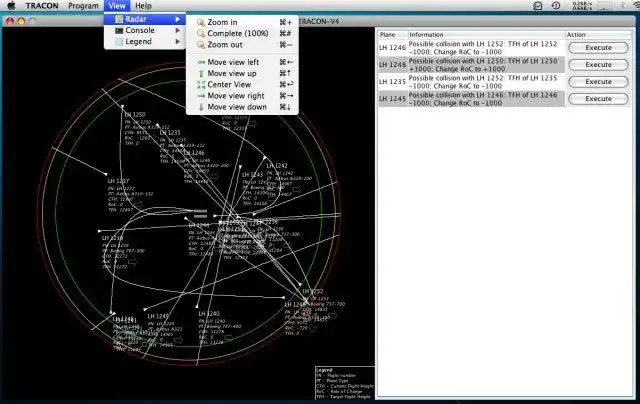
Task: Click the Action column header
Action: point(598,35)
